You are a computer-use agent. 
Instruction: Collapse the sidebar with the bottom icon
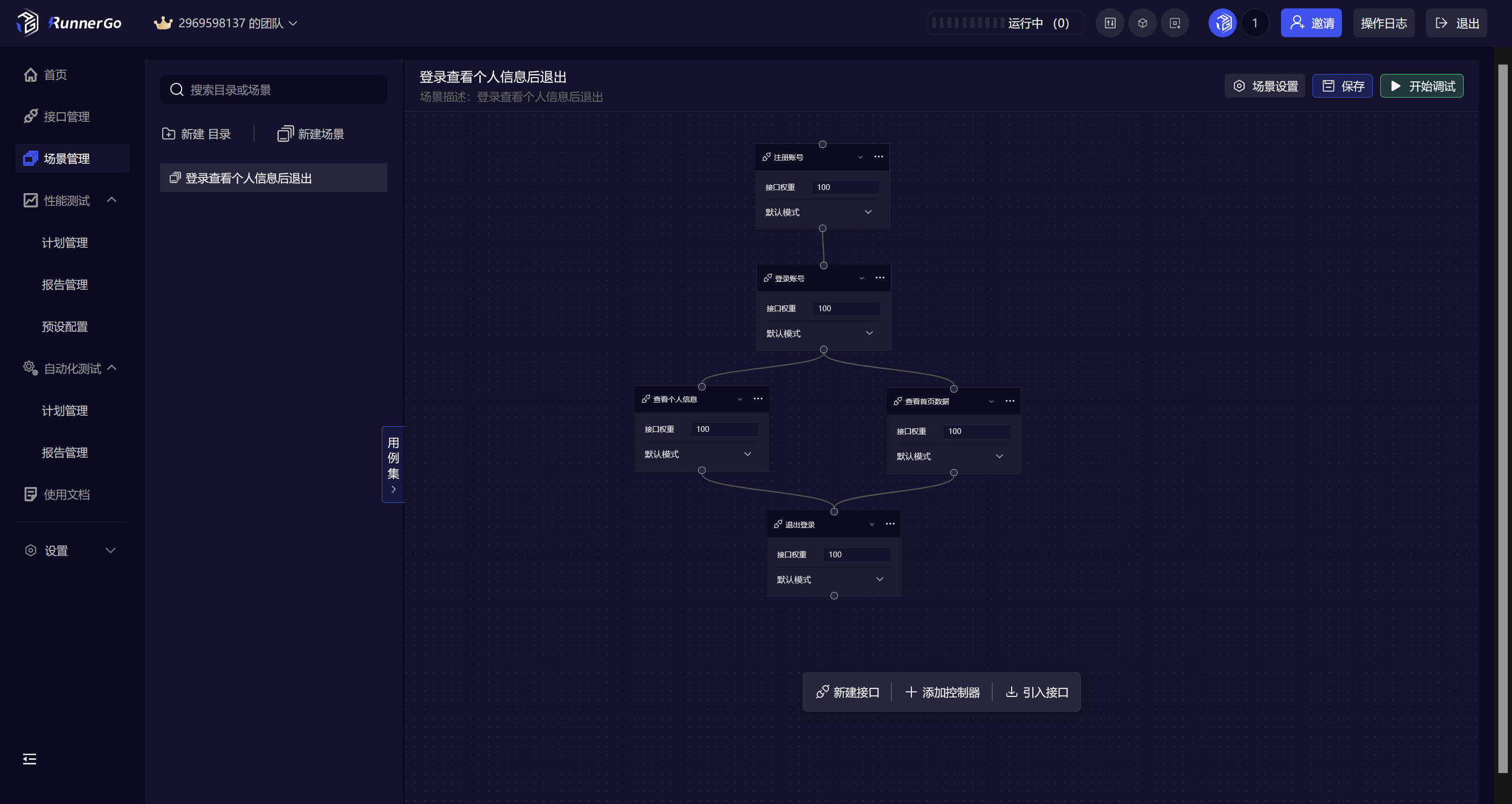(x=29, y=759)
